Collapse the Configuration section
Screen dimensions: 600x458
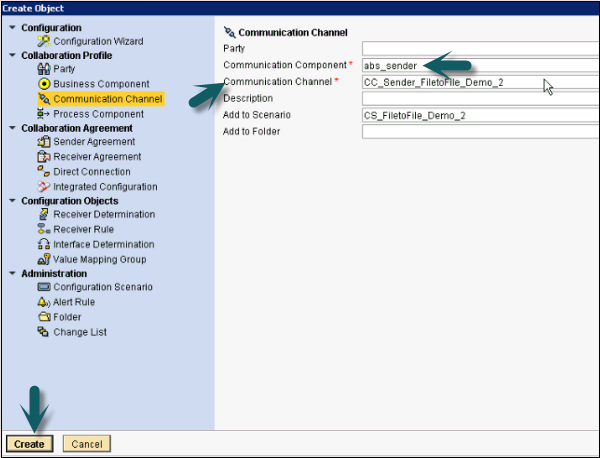coord(12,27)
